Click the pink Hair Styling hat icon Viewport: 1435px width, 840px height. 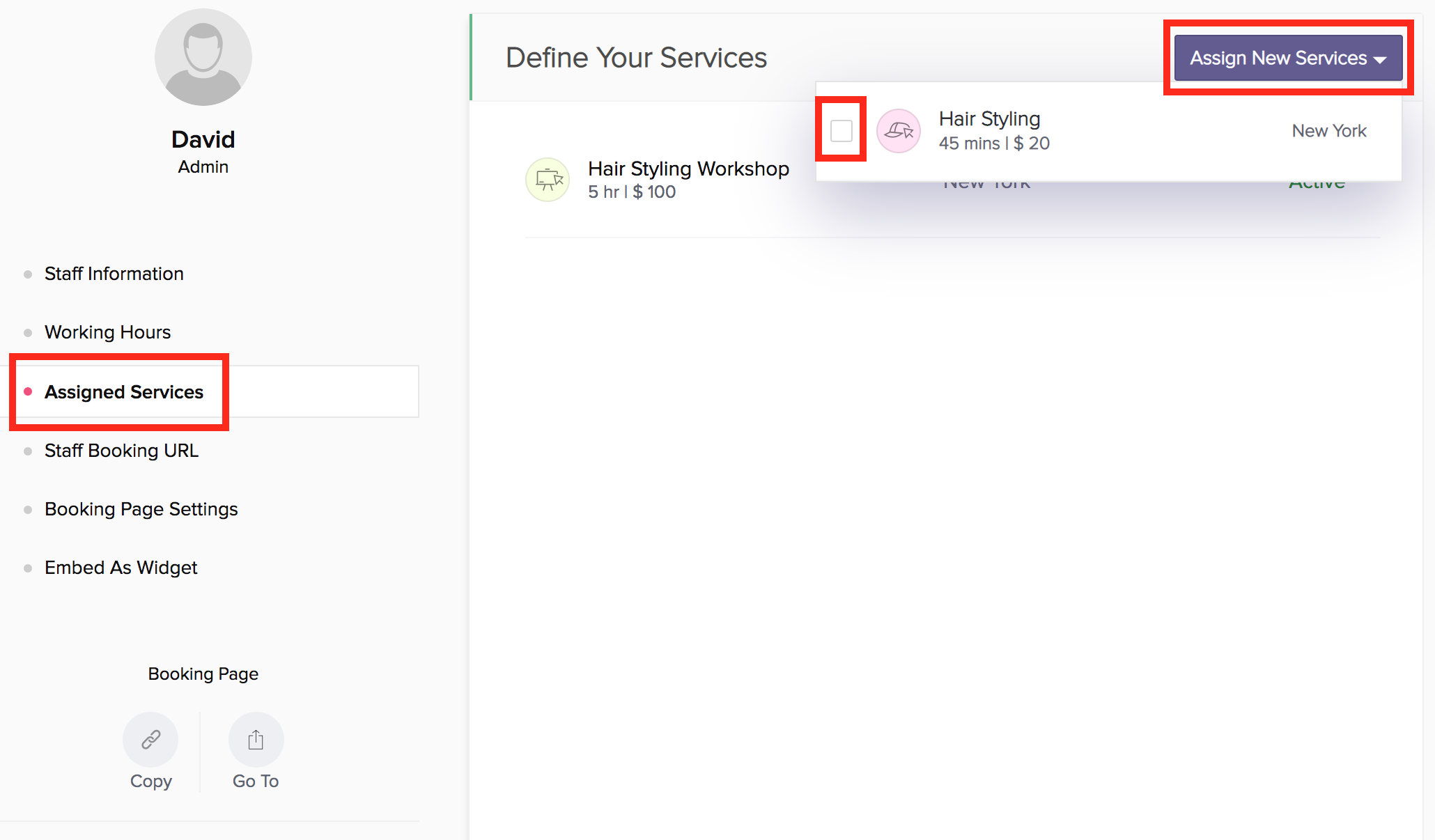tap(898, 131)
